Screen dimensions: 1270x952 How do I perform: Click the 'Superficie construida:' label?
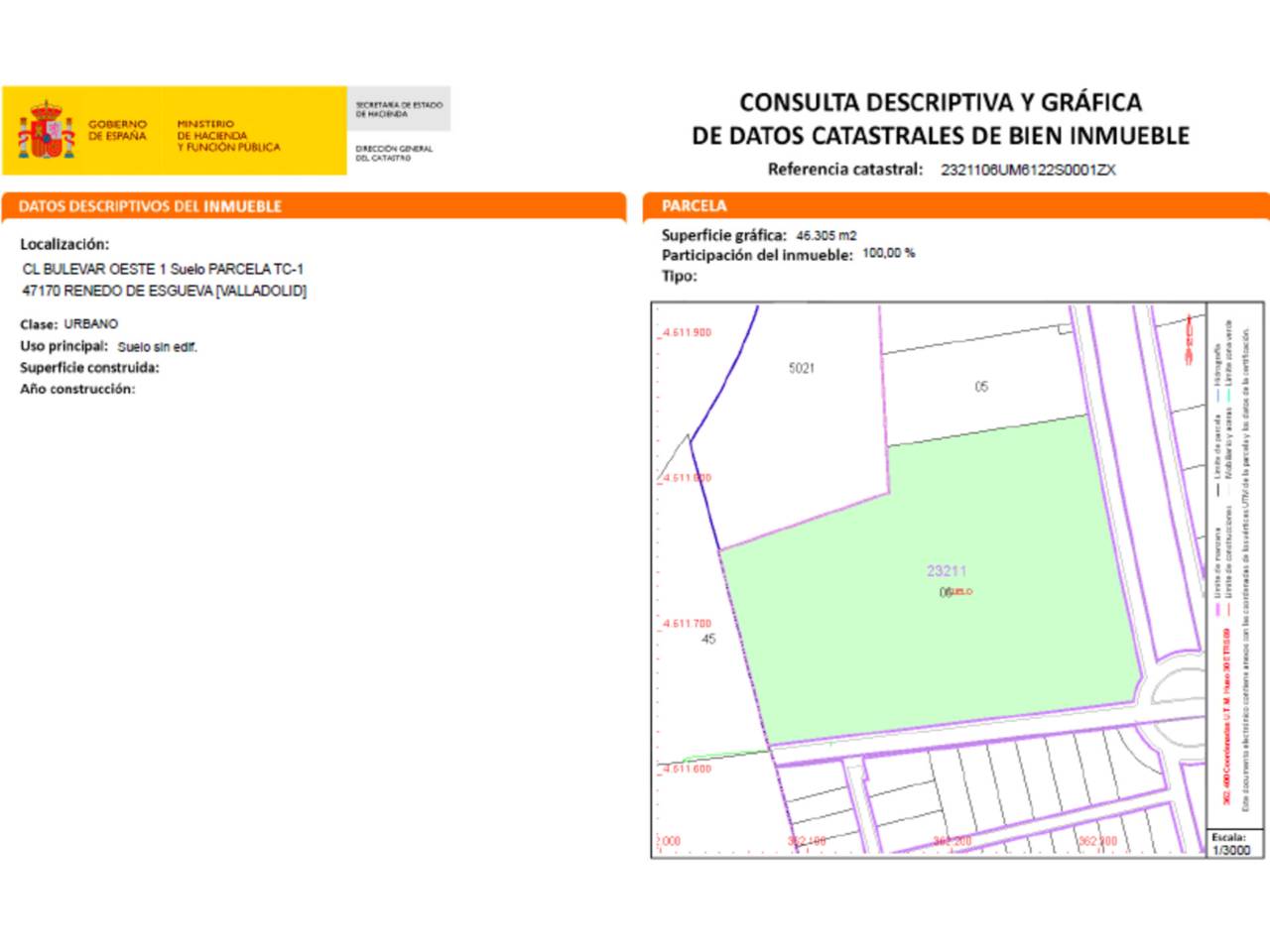click(89, 368)
